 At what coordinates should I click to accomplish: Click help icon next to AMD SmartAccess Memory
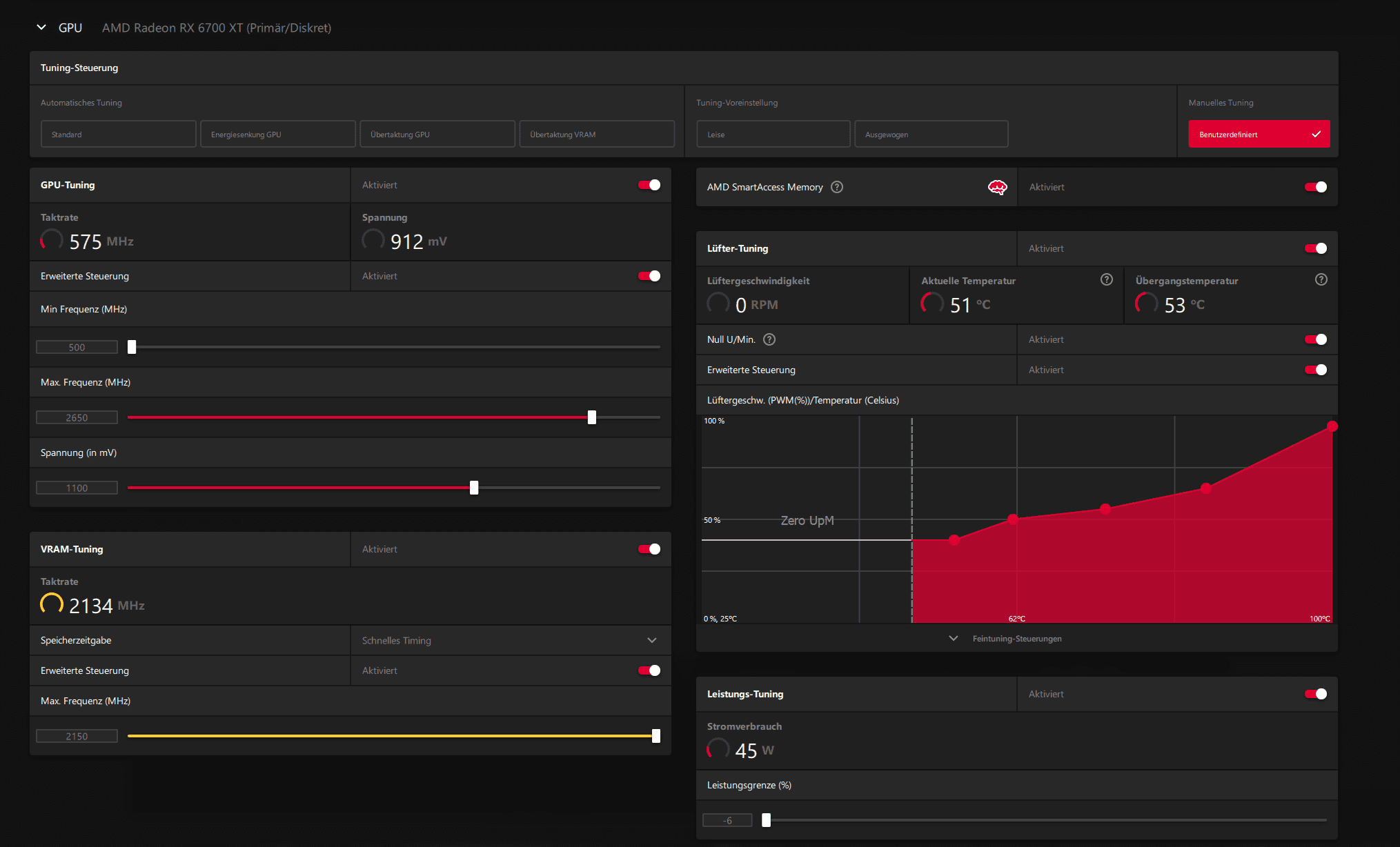(837, 187)
